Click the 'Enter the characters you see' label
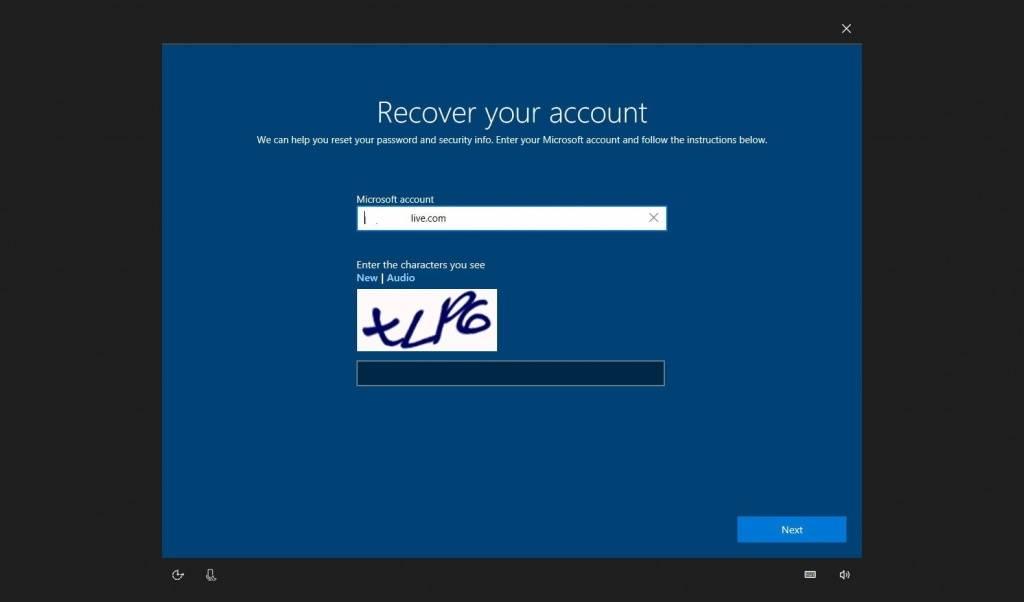The height and width of the screenshot is (602, 1024). pyautogui.click(x=421, y=264)
